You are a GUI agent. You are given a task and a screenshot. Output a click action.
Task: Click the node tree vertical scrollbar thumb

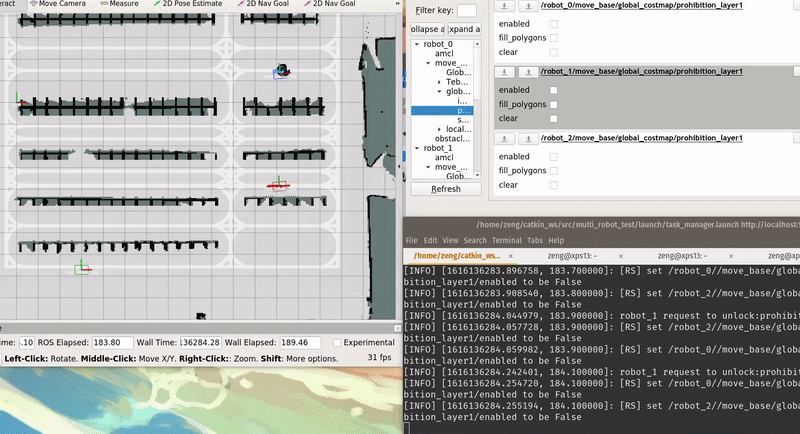coord(478,74)
